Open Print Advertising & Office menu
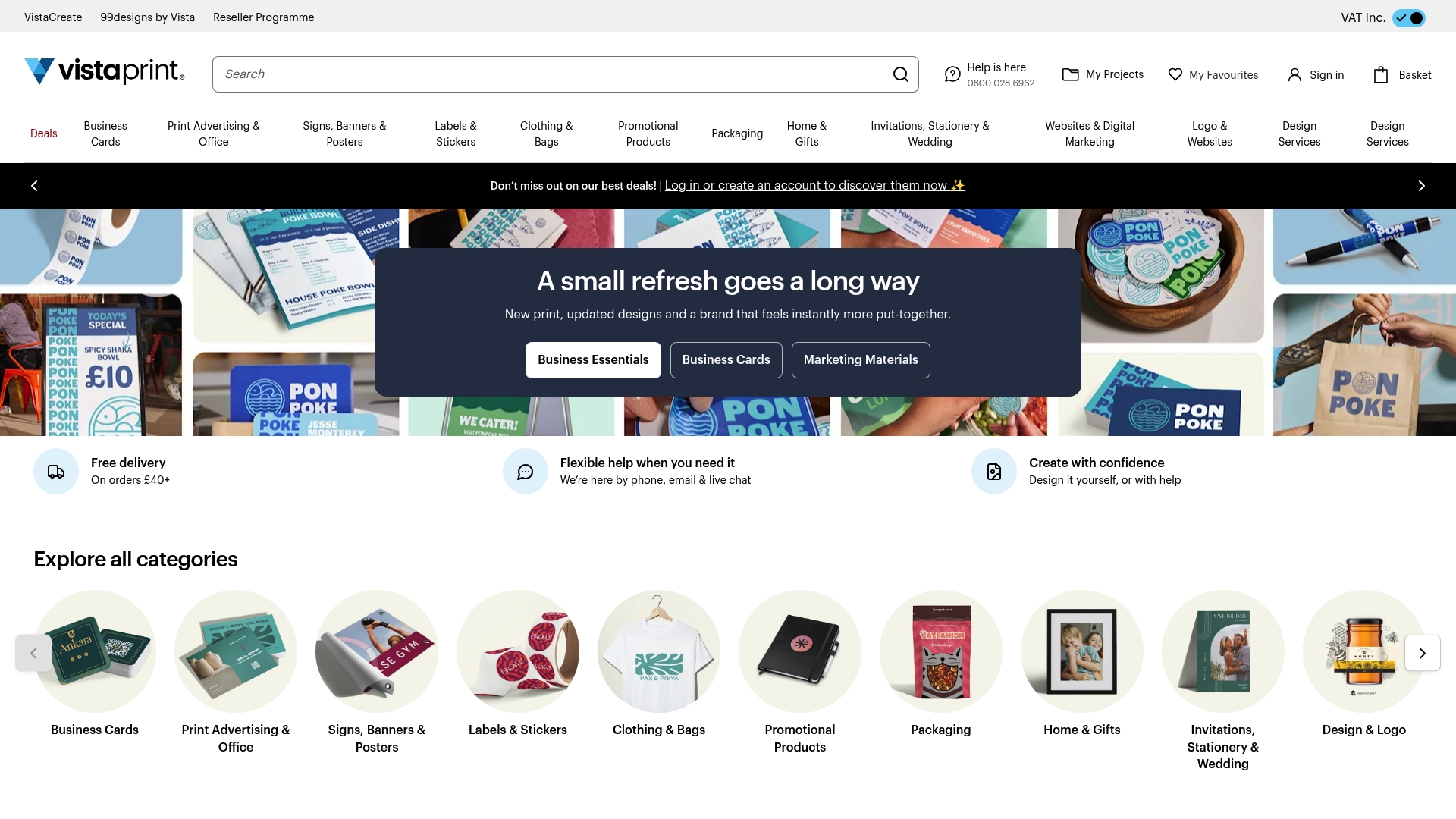The image size is (1456, 819). (214, 133)
